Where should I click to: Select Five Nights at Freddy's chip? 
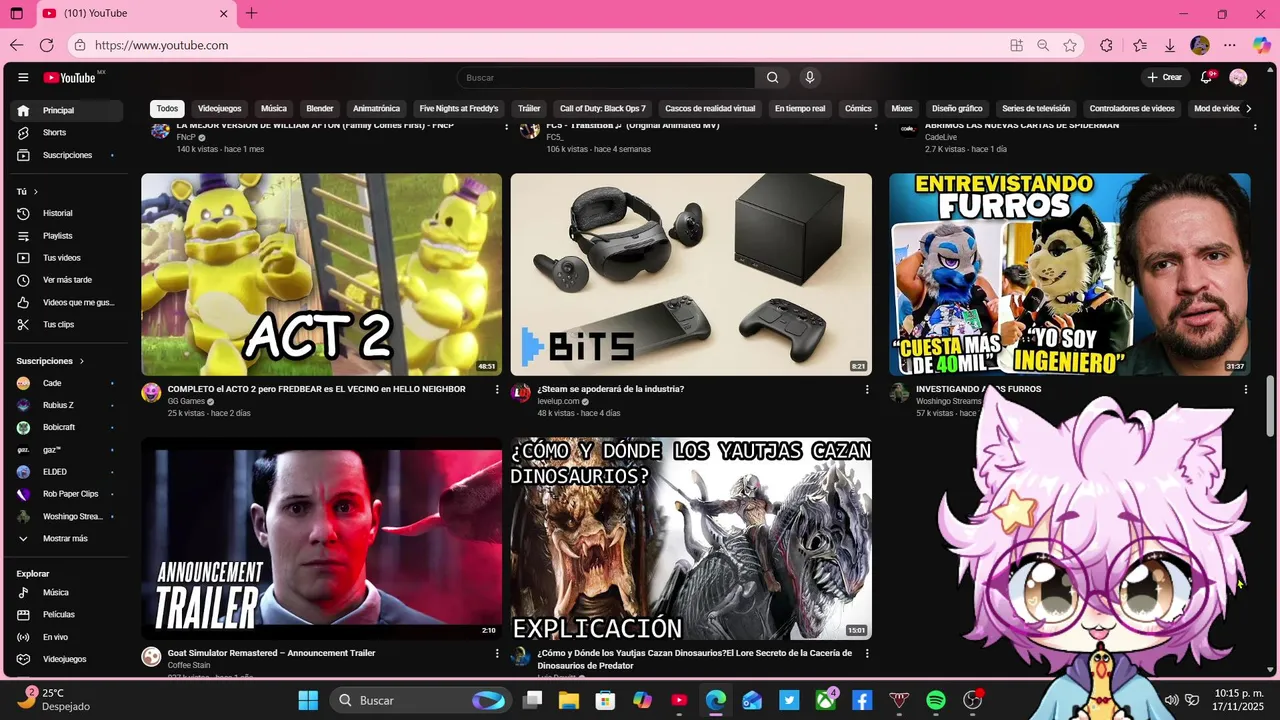click(x=459, y=108)
